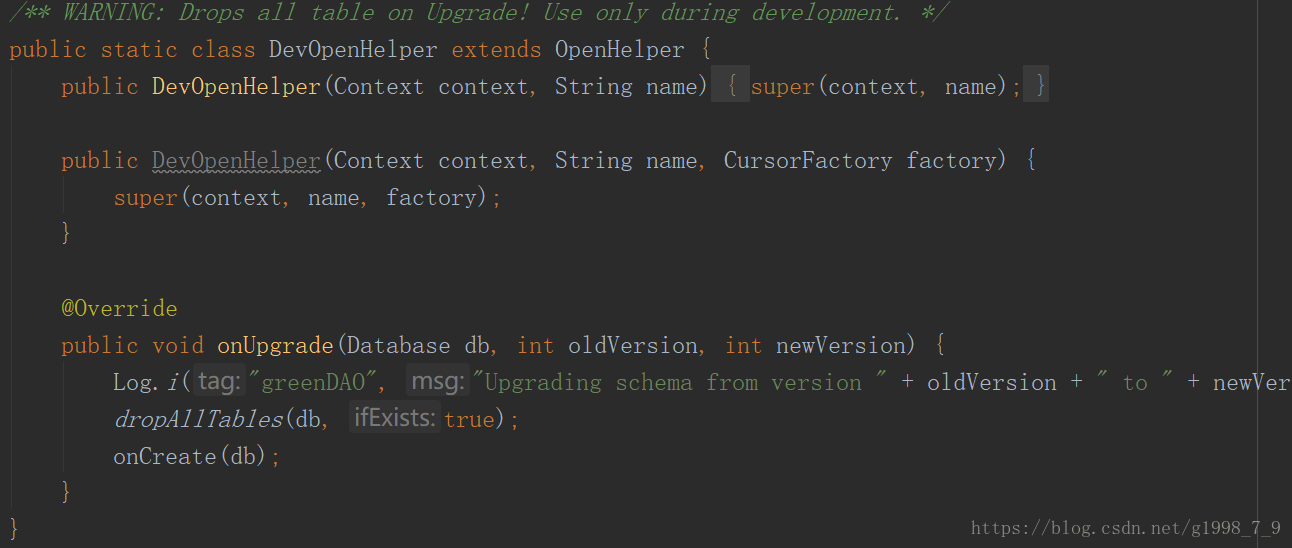Viewport: 1292px width, 548px height.
Task: Click the onCreate(db) call
Action: pyautogui.click(x=191, y=457)
